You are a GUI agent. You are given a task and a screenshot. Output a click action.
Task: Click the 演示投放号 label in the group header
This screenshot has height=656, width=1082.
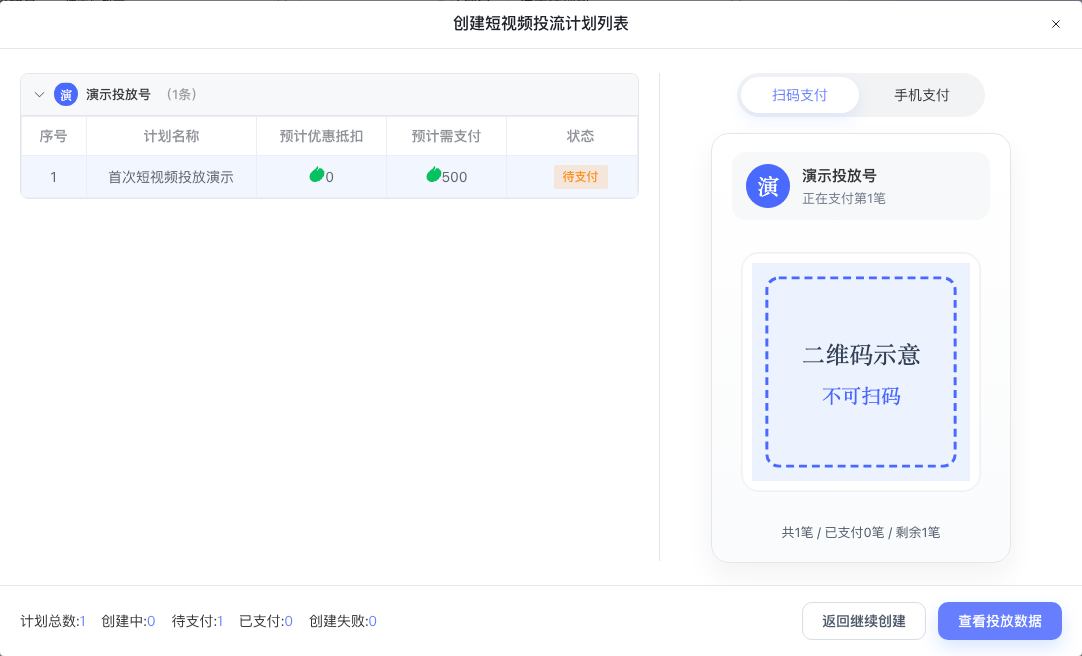[118, 95]
